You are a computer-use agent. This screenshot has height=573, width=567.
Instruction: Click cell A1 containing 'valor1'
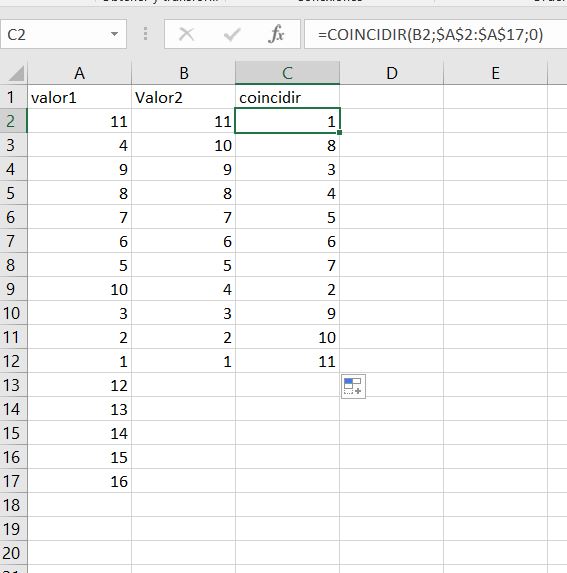click(80, 97)
